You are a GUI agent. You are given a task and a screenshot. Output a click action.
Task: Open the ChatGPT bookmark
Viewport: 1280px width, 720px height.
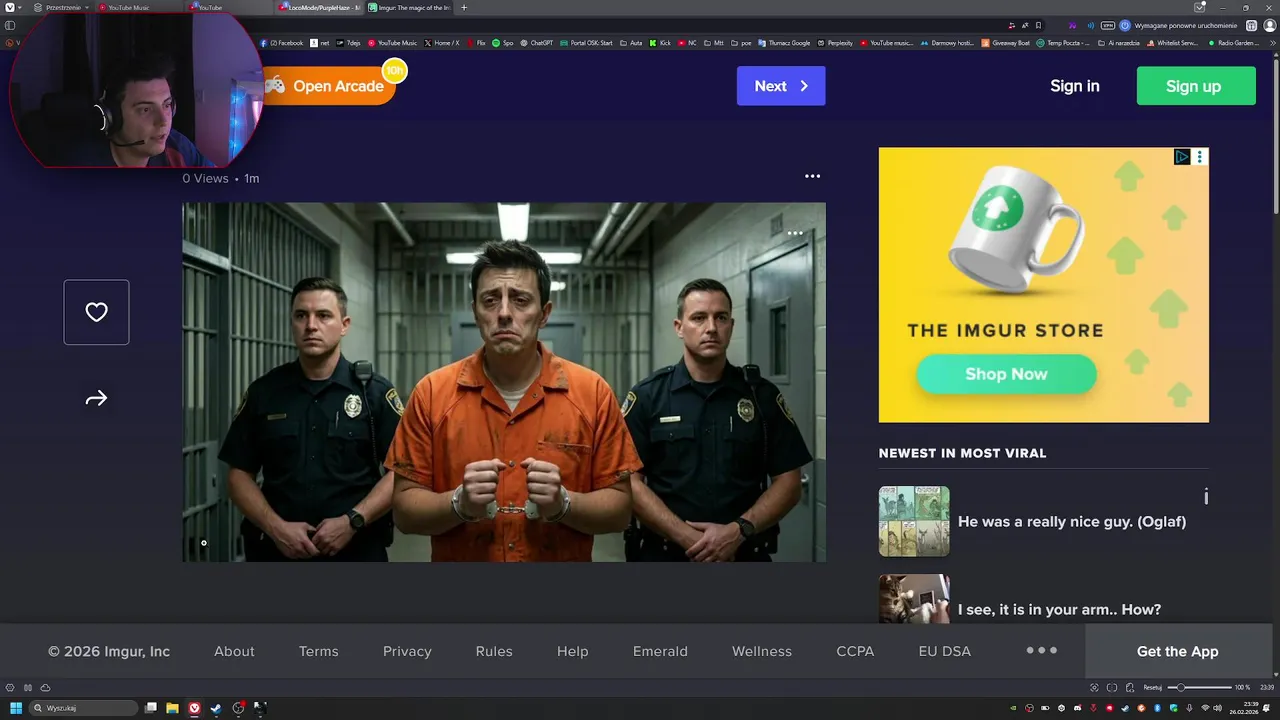(537, 43)
